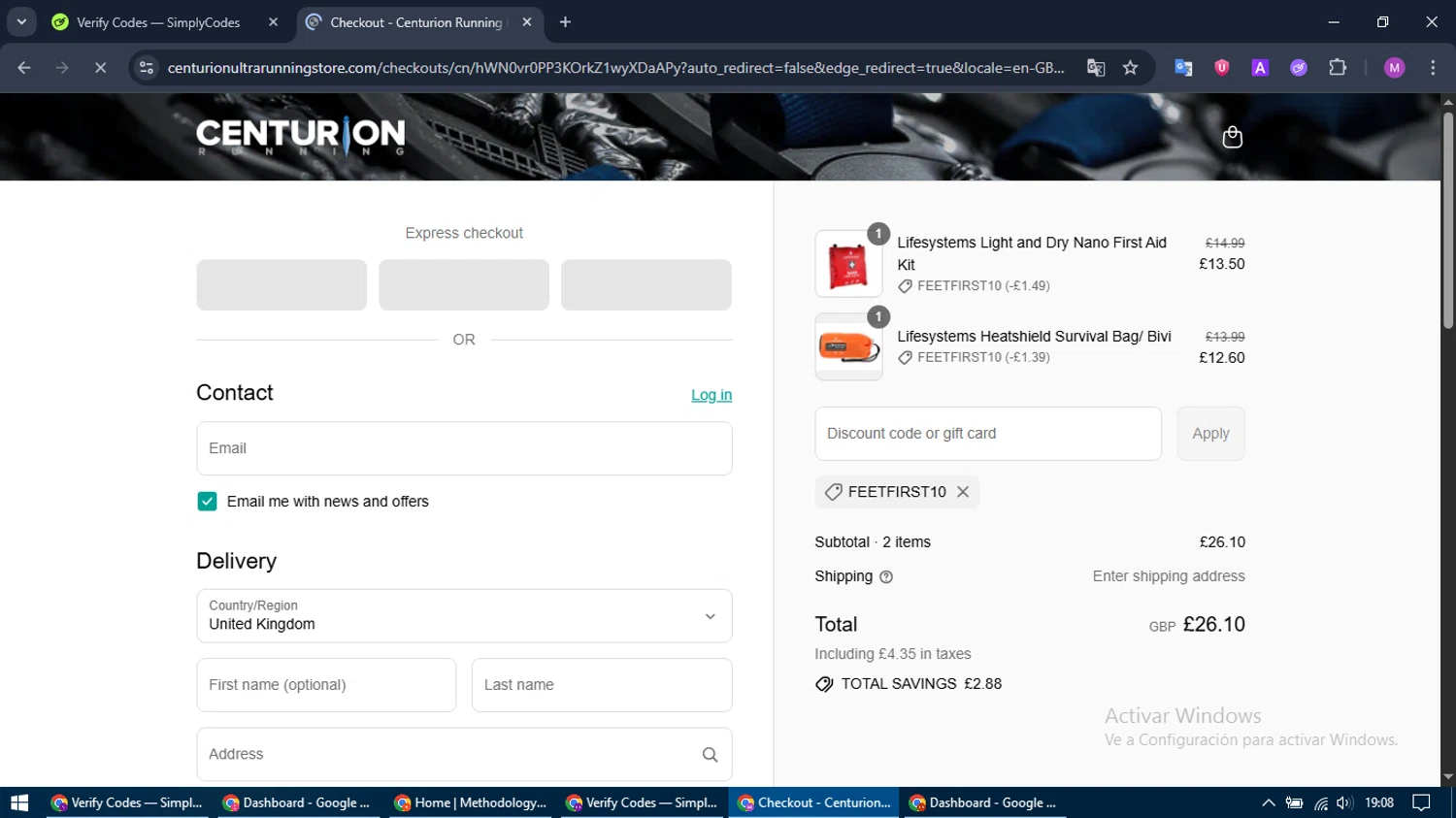Open the shopping cart bag icon
1456x818 pixels.
(x=1232, y=137)
